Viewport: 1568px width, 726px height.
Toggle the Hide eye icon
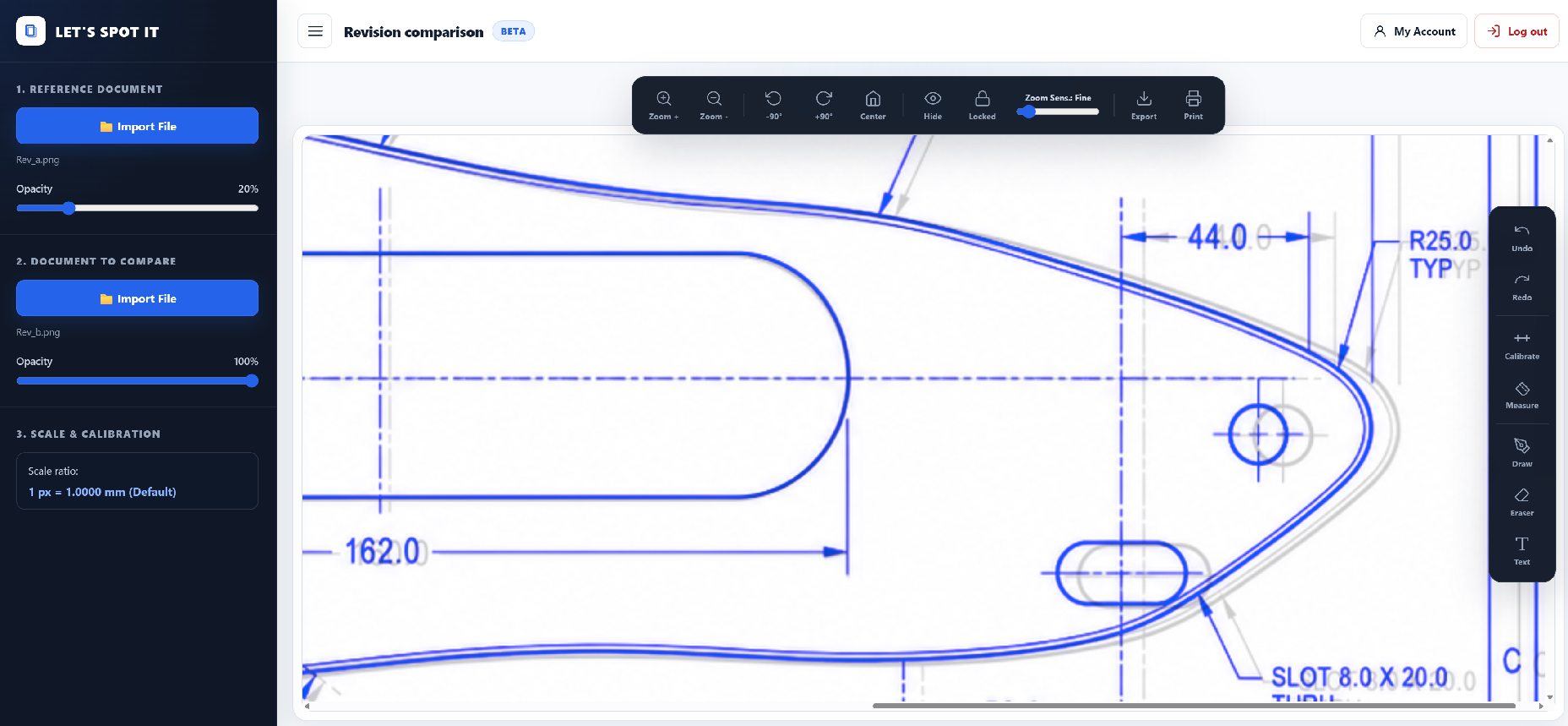pos(933,98)
